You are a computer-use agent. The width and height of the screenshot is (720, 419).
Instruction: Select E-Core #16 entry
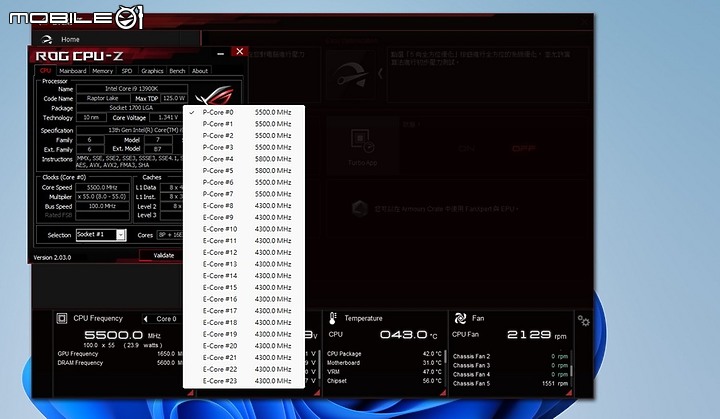[x=243, y=299]
